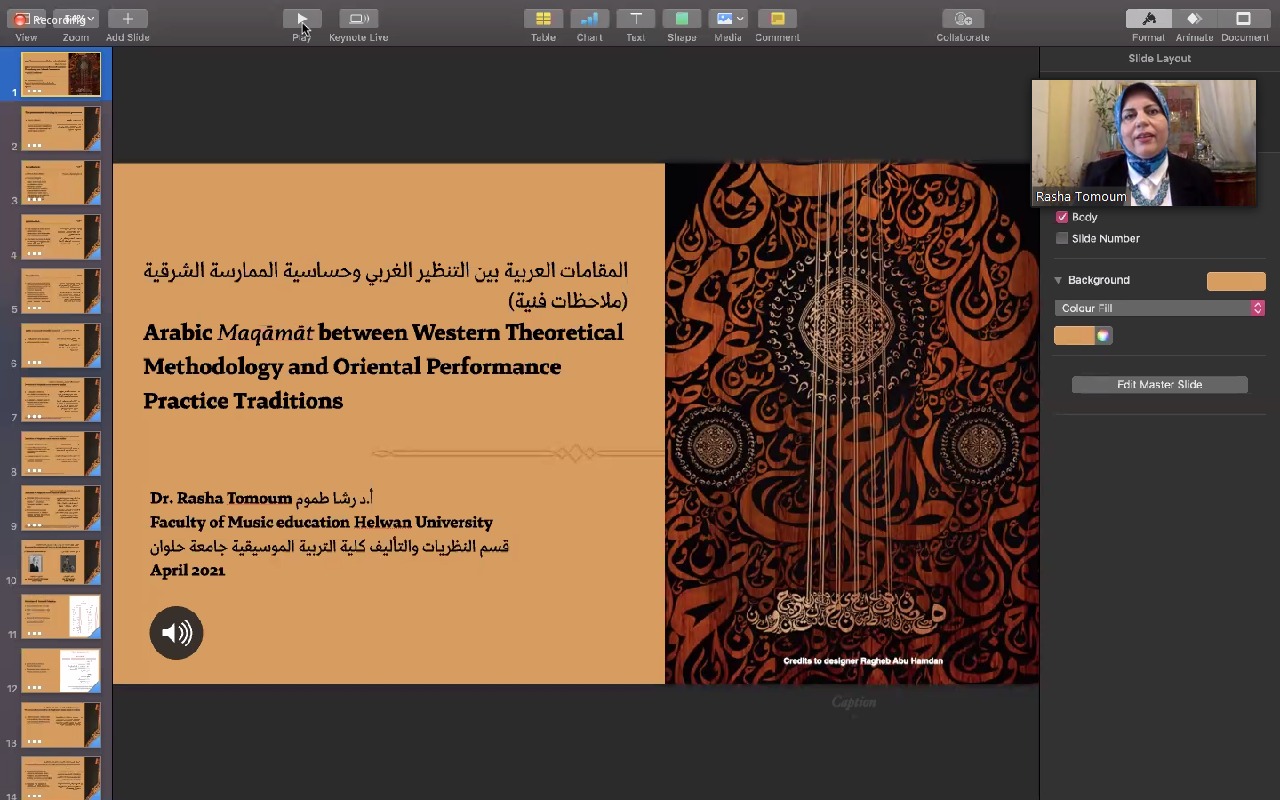Select slide 8 thumbnail in navigator

tap(61, 453)
